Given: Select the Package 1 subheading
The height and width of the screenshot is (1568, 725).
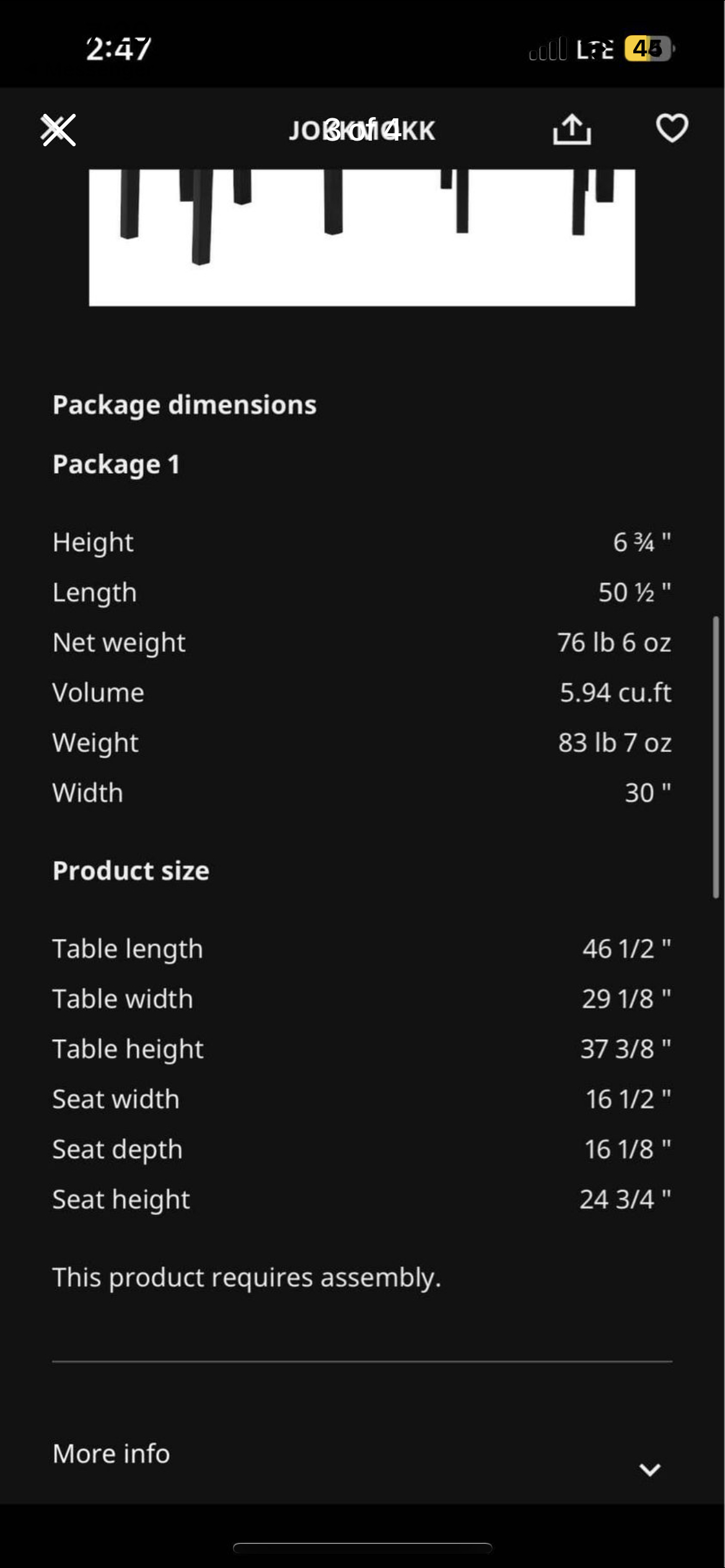Looking at the screenshot, I should pyautogui.click(x=116, y=464).
